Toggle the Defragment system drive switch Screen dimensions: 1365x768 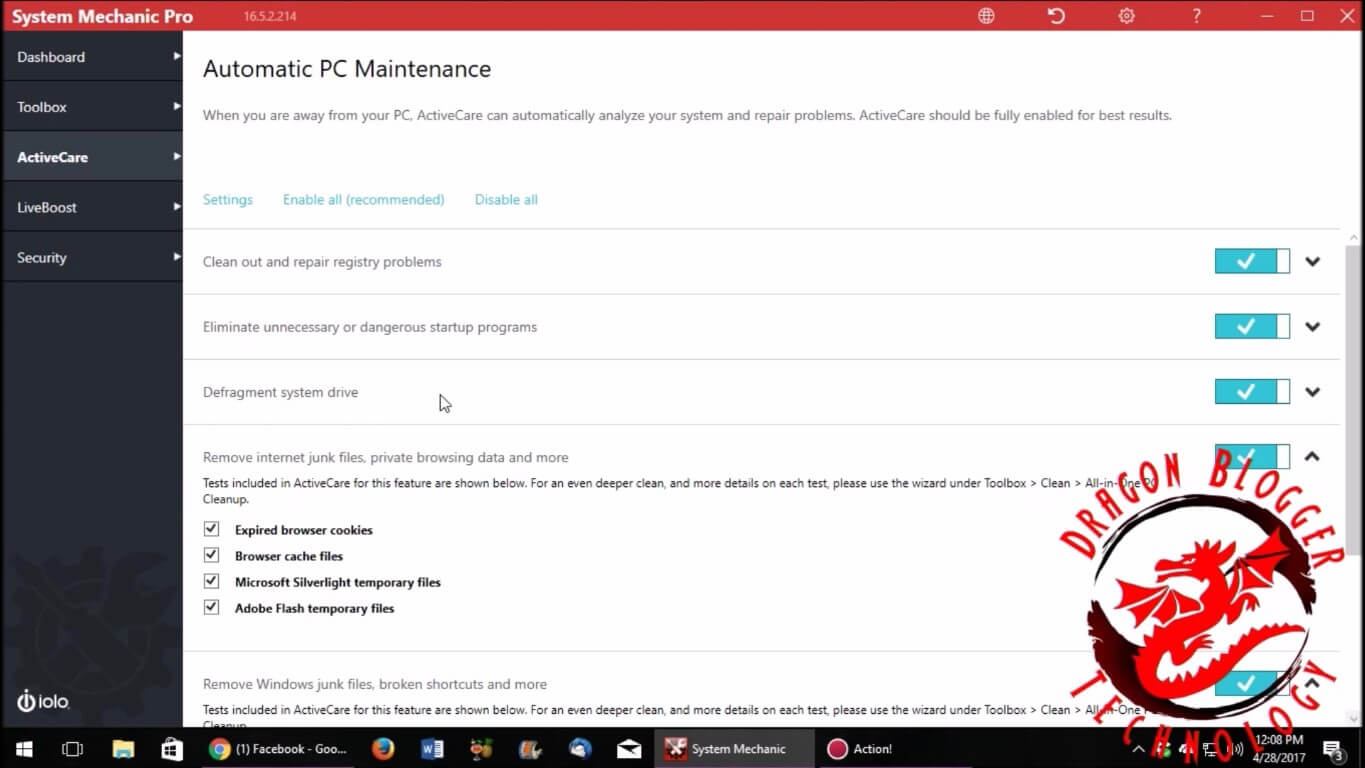point(1251,392)
